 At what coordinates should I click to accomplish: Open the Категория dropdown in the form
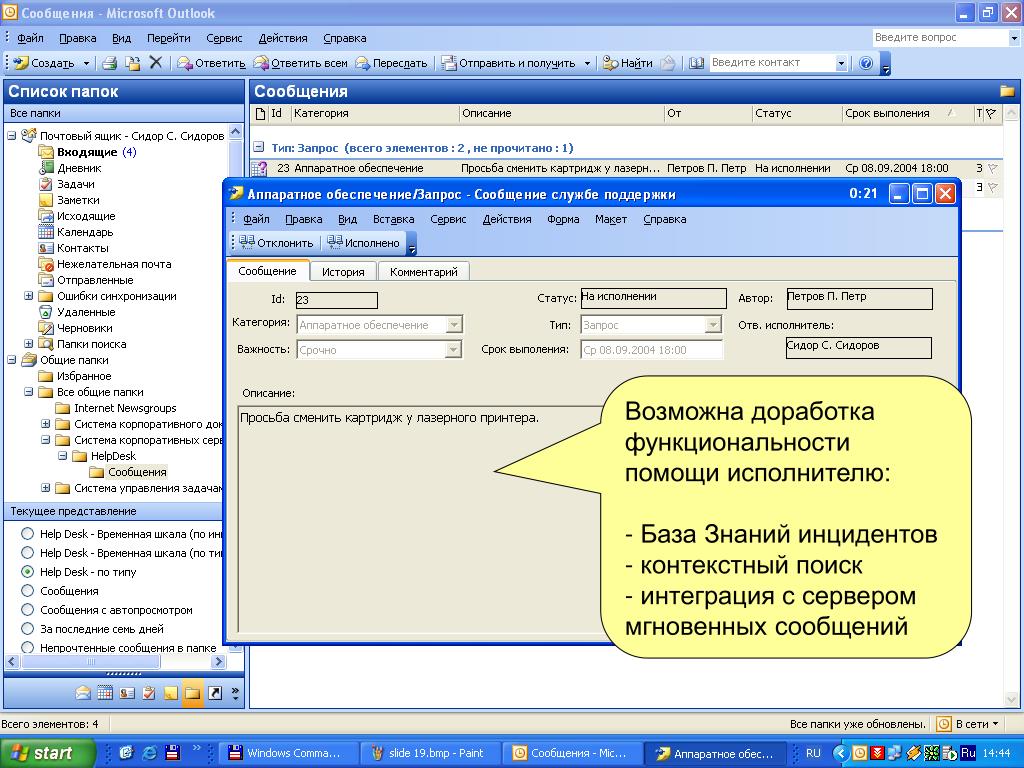click(x=453, y=325)
